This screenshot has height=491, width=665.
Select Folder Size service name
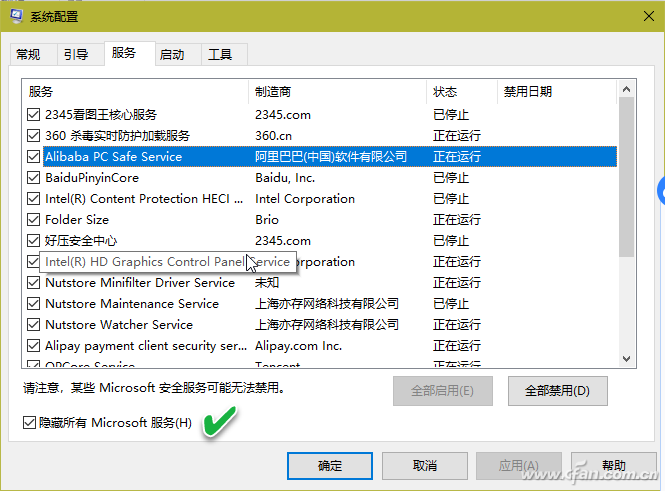(x=77, y=220)
